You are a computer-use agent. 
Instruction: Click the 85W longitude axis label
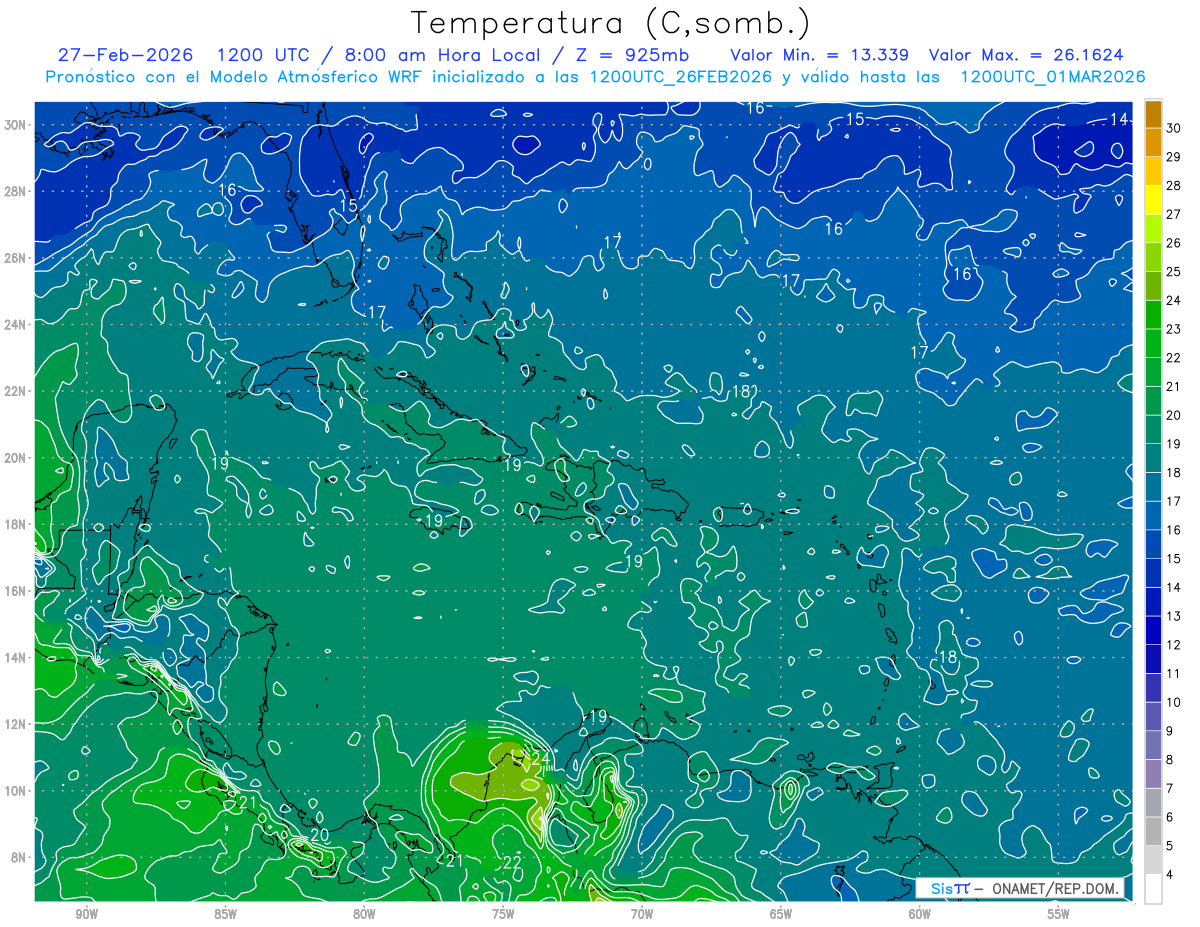225,913
